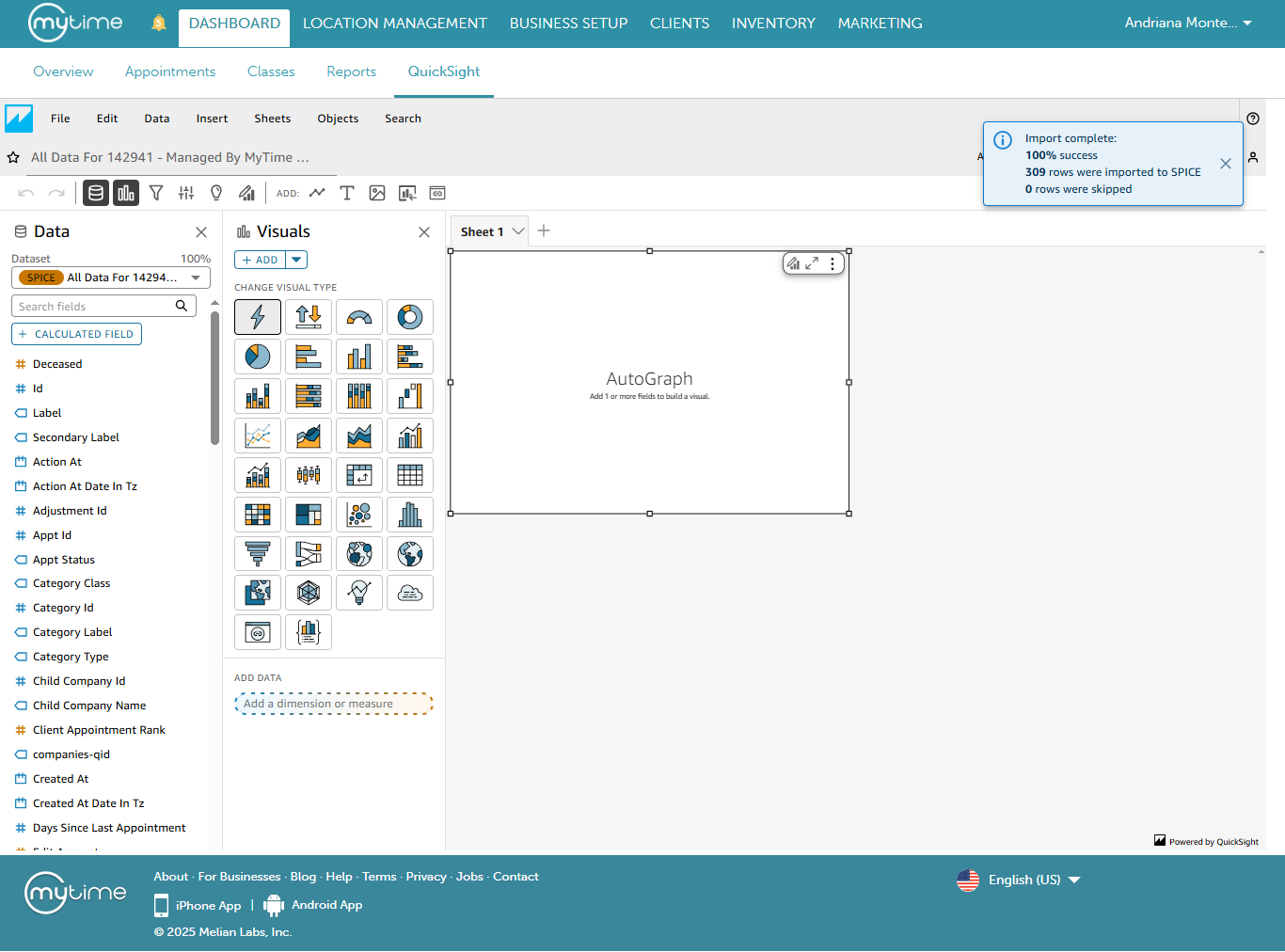The height and width of the screenshot is (952, 1285).
Task: Click the Search fields input
Action: click(x=103, y=306)
